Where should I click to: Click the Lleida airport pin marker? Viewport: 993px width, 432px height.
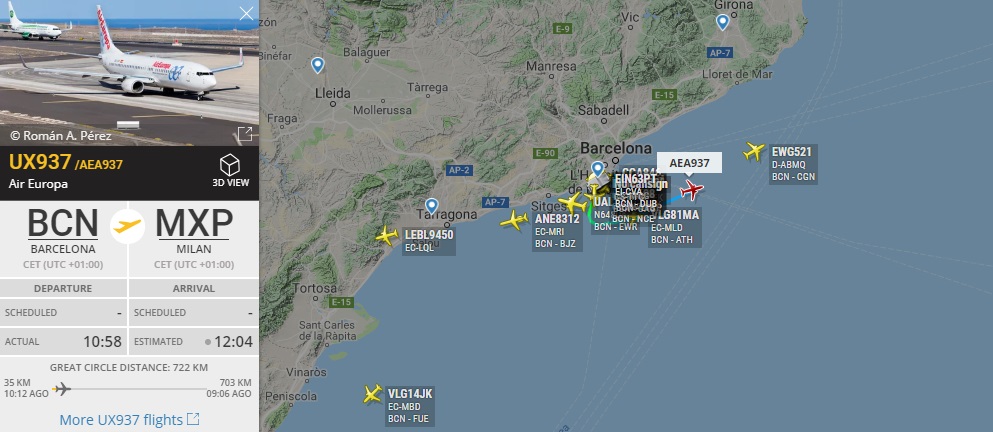pos(317,65)
